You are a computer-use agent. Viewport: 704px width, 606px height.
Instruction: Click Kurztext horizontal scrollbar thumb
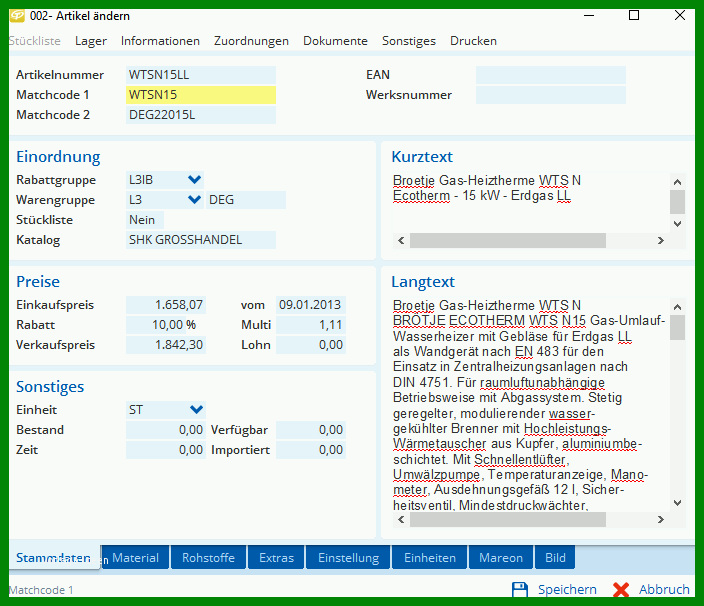[x=508, y=241]
